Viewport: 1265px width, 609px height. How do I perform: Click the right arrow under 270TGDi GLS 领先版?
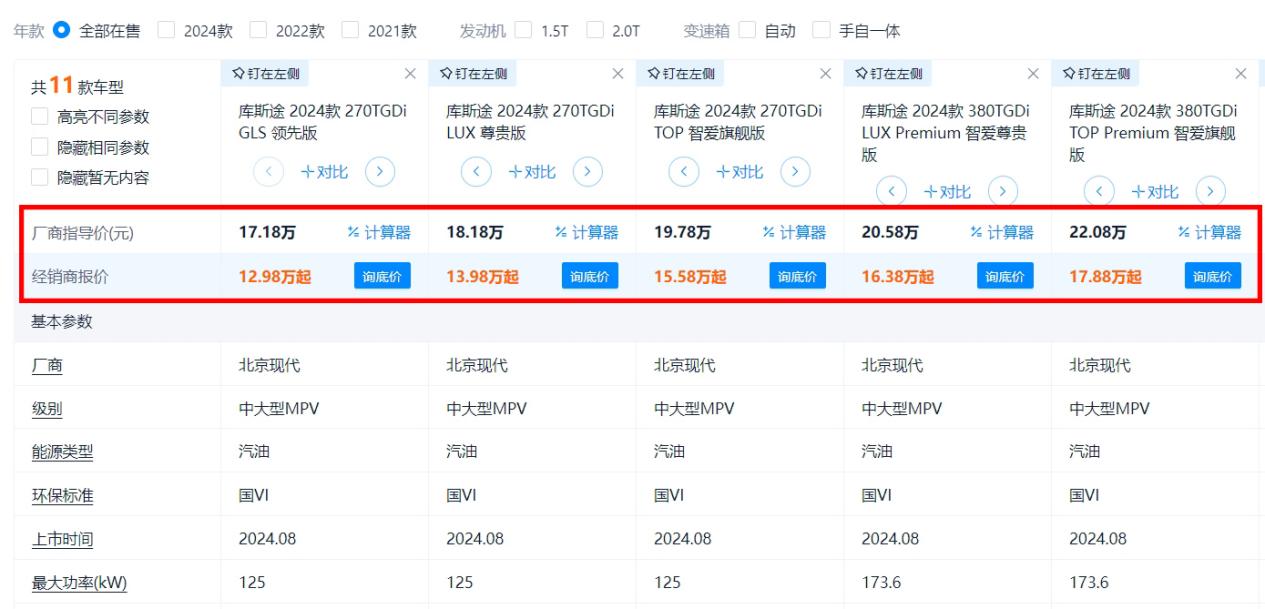(378, 171)
